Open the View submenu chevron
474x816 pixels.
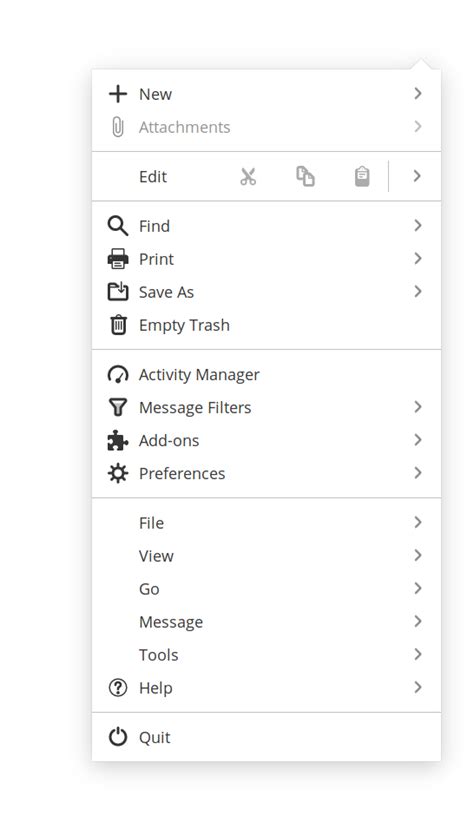point(417,556)
